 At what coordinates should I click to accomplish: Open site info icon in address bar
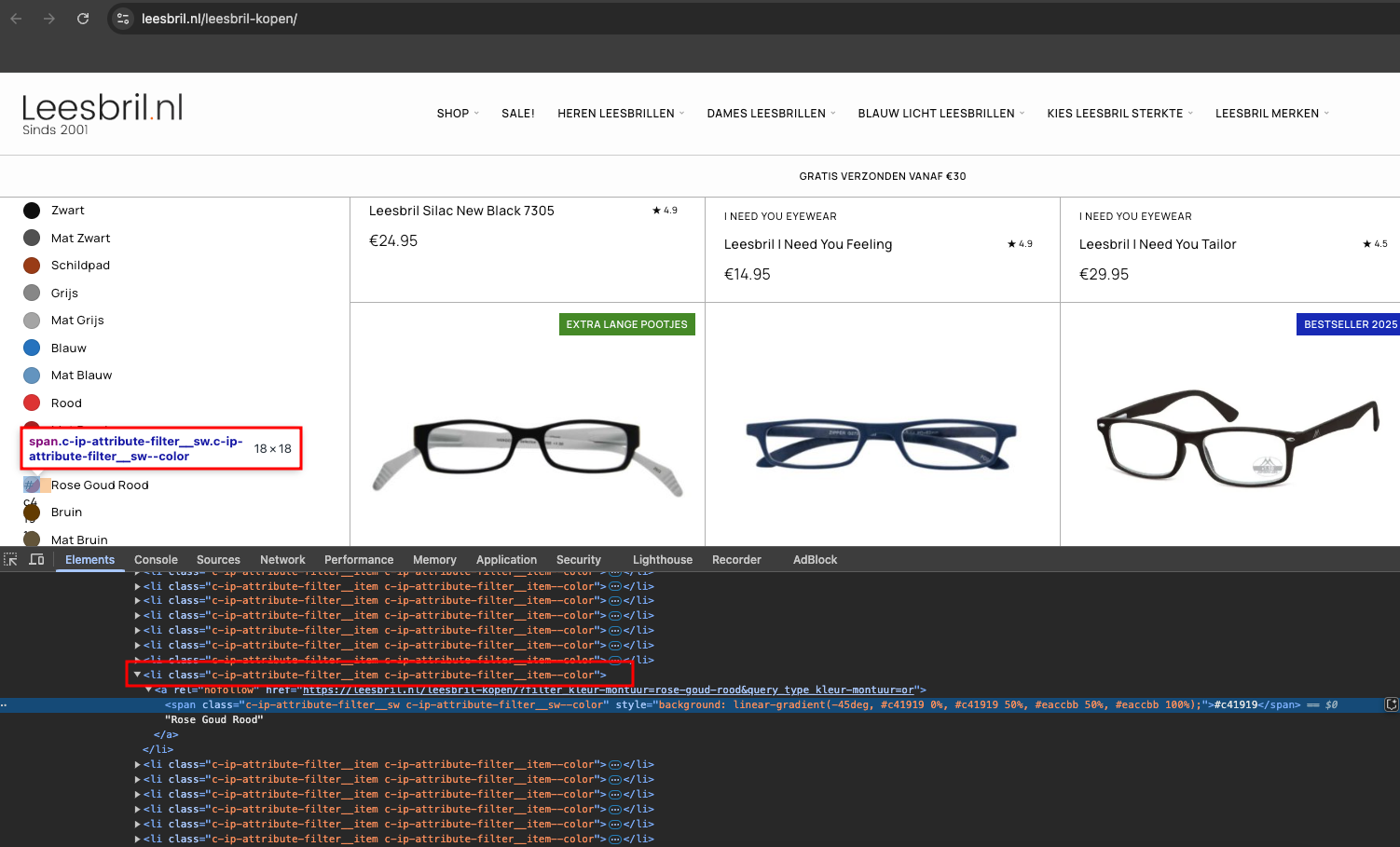click(123, 19)
